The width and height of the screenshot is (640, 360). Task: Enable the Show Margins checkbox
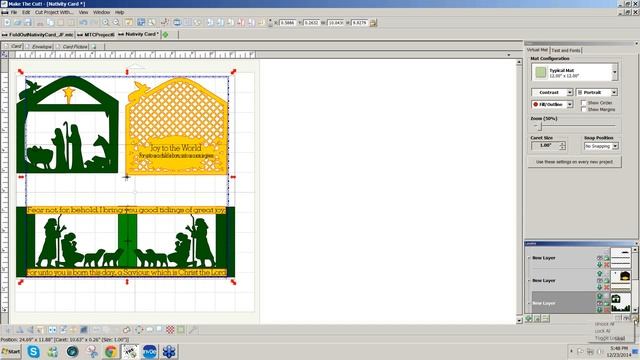(x=584, y=109)
